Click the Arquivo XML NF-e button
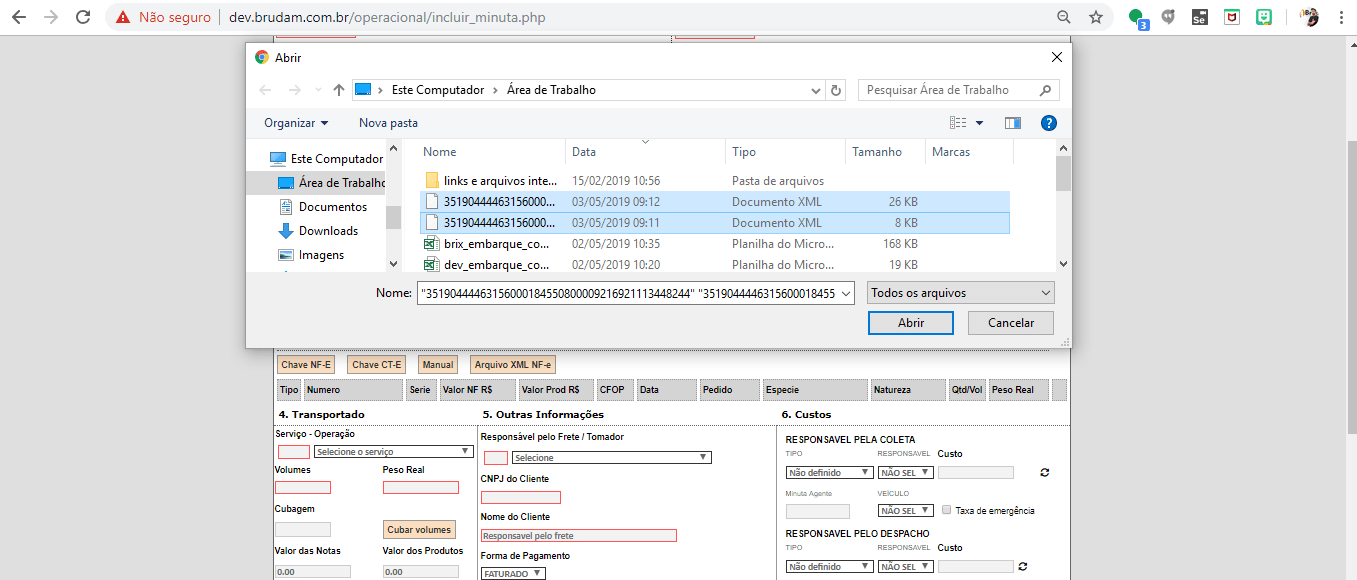Screen dimensions: 1357x580 pyautogui.click(x=513, y=365)
